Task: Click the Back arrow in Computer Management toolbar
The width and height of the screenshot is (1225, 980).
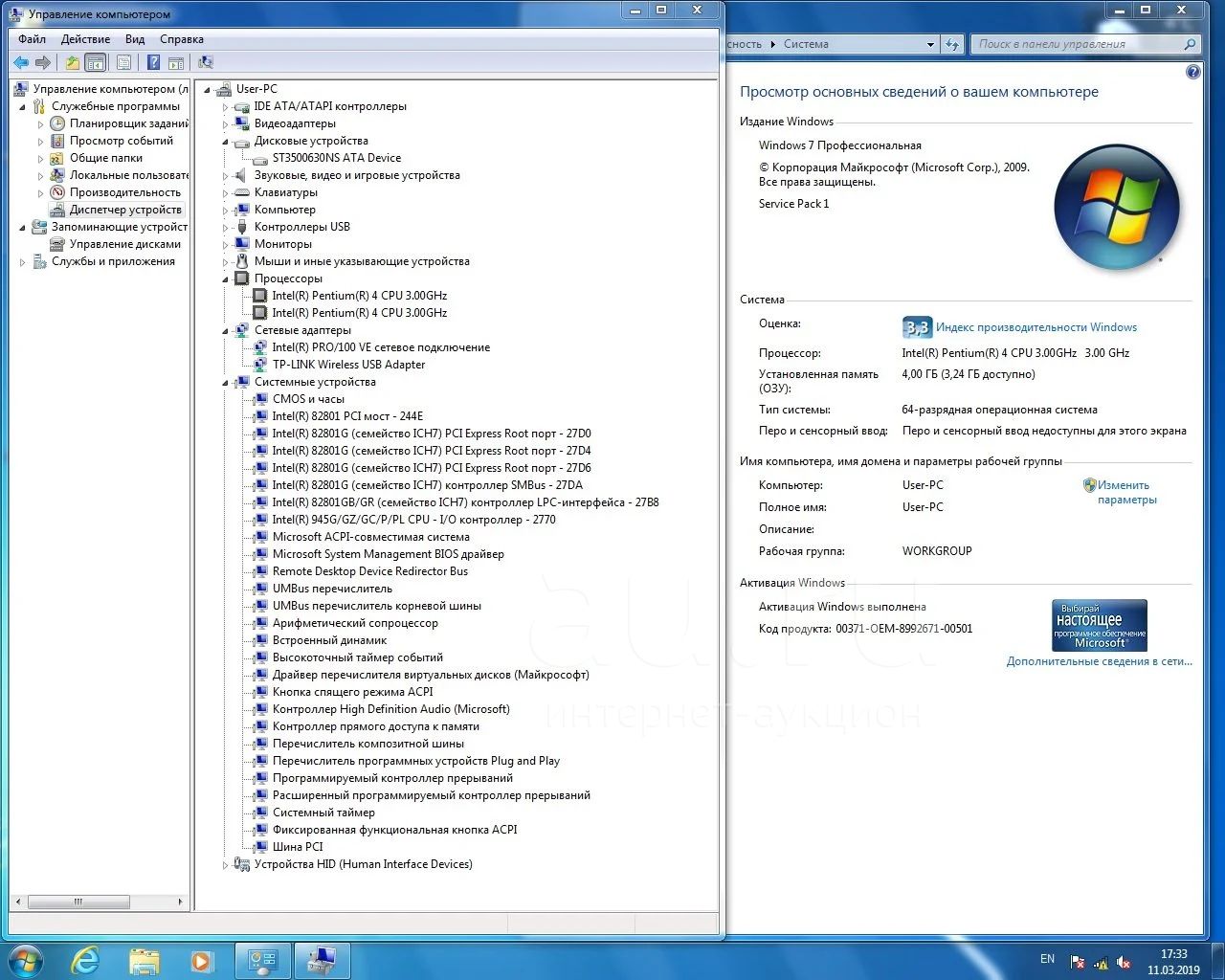Action: tap(21, 62)
